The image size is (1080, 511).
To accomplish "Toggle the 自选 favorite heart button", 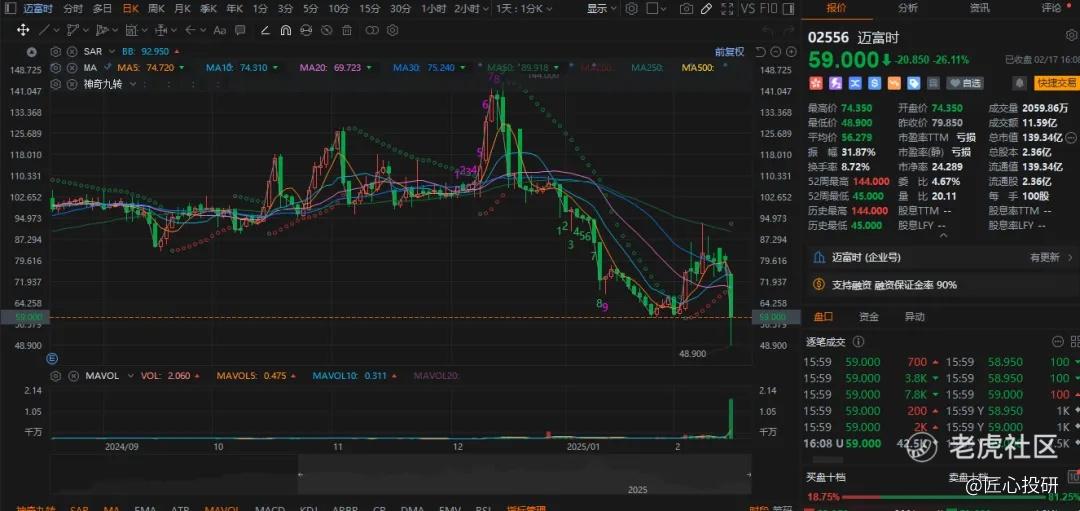I will point(964,83).
